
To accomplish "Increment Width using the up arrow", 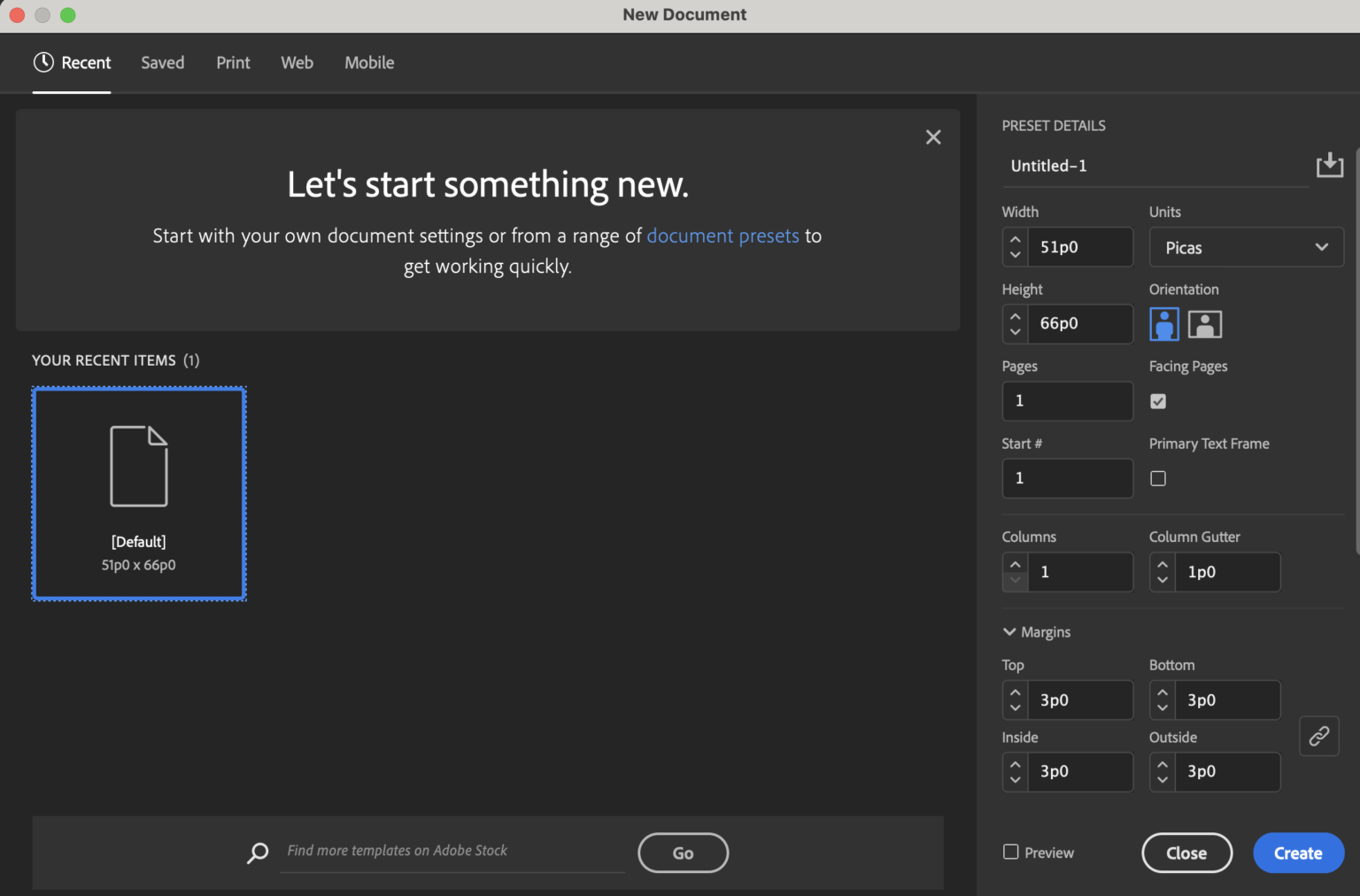I will (1015, 240).
